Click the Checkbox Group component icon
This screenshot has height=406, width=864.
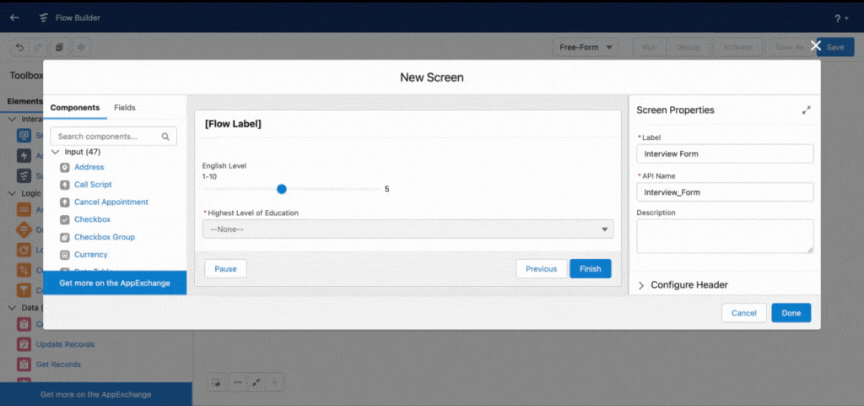pyautogui.click(x=64, y=237)
